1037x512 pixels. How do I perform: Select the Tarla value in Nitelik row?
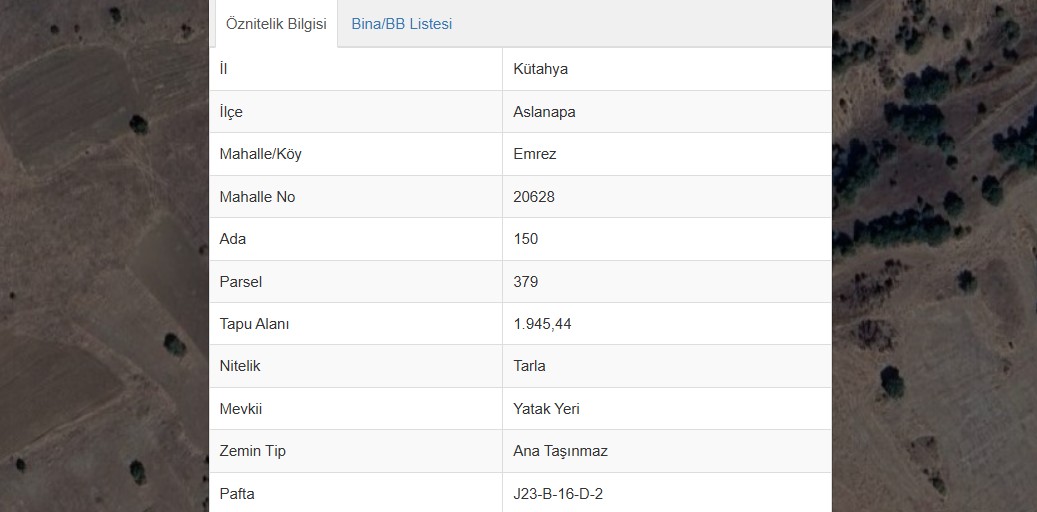point(529,366)
